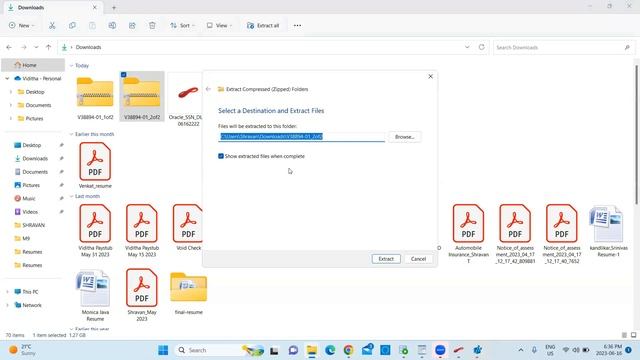The height and width of the screenshot is (360, 640).
Task: Focus the Search Downloads box
Action: tap(563, 47)
